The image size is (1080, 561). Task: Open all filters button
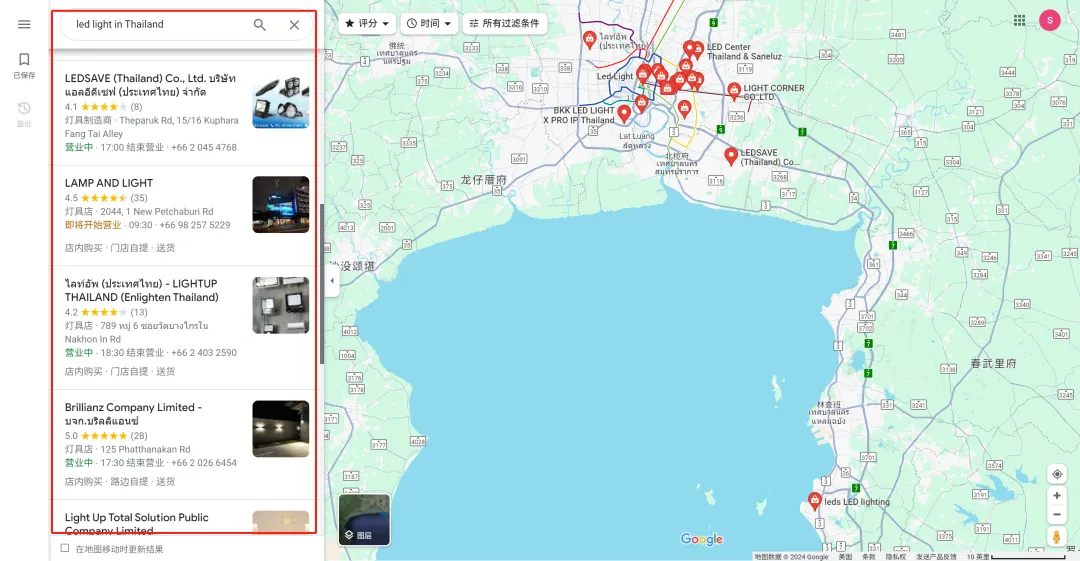click(504, 23)
